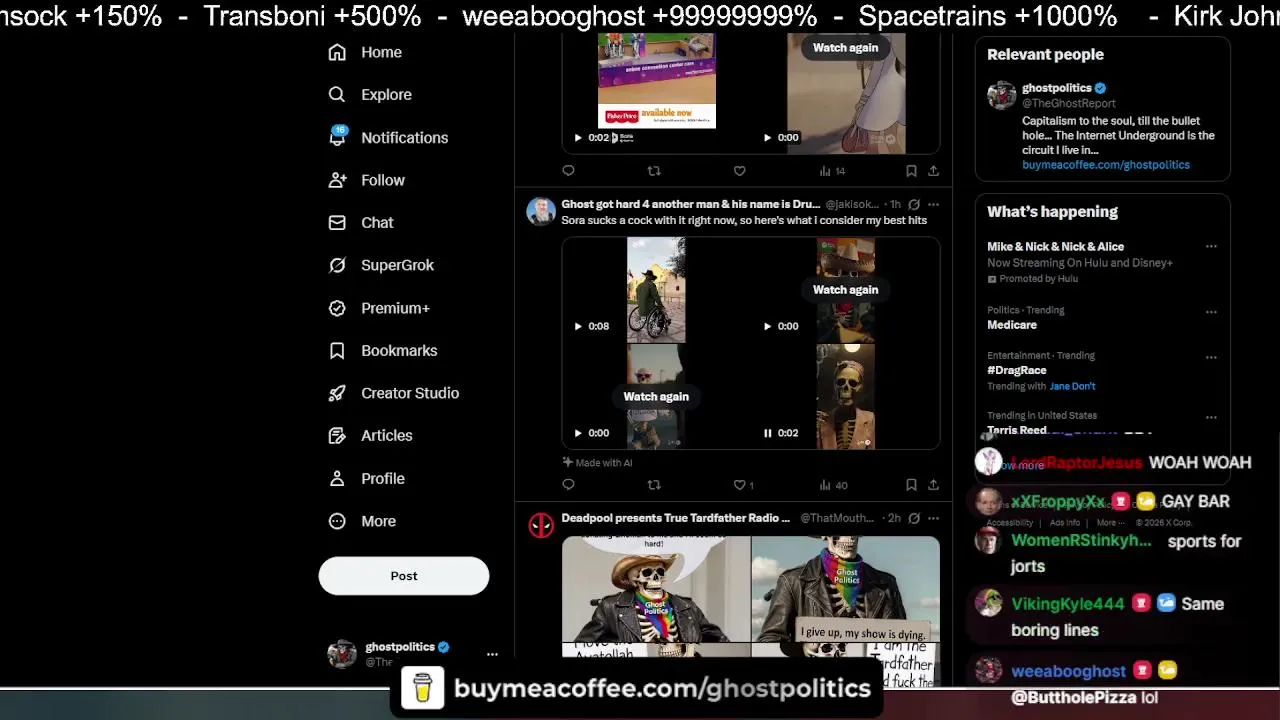Open options for the #DragRace trend
This screenshot has height=720, width=1280.
click(x=1211, y=357)
